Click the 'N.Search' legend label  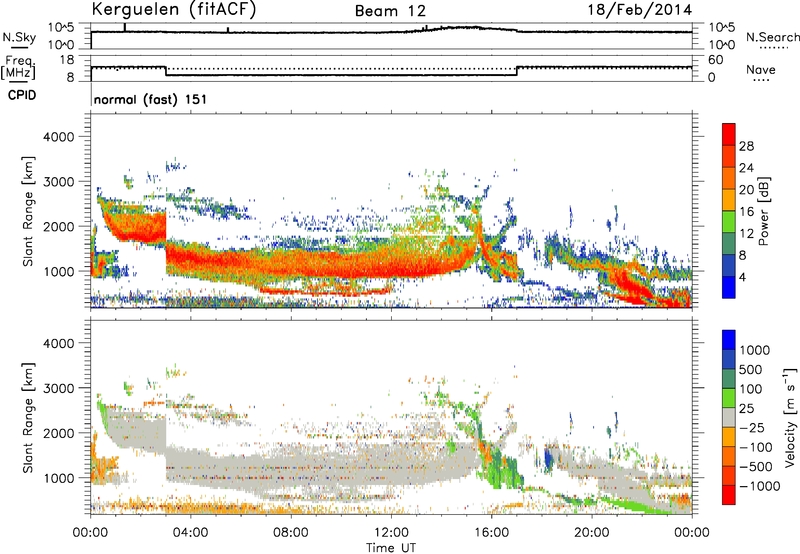click(772, 37)
